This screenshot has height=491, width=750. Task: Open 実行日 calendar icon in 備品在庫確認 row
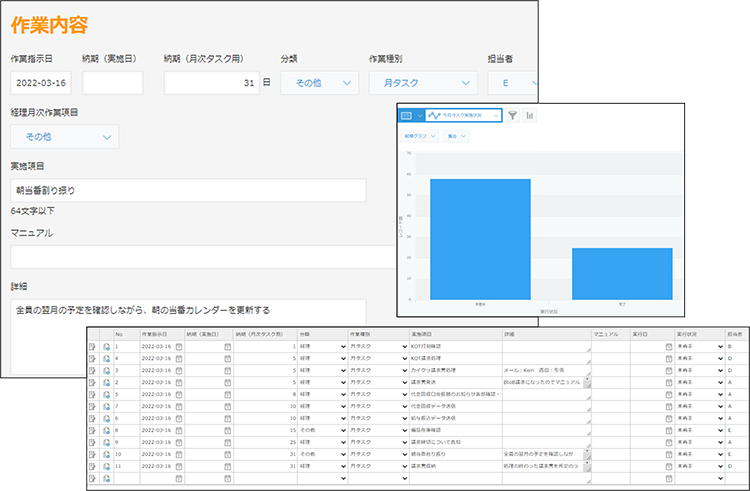(669, 430)
